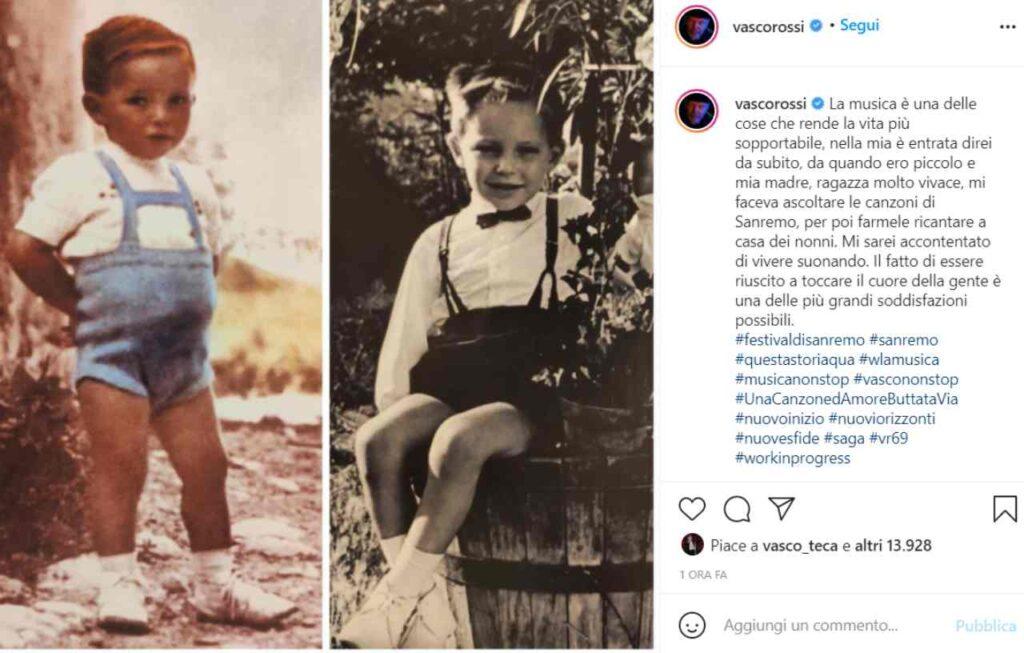Screen dimensions: 1024x653
Task: Open the #workinprogress hashtag
Action: [x=792, y=457]
